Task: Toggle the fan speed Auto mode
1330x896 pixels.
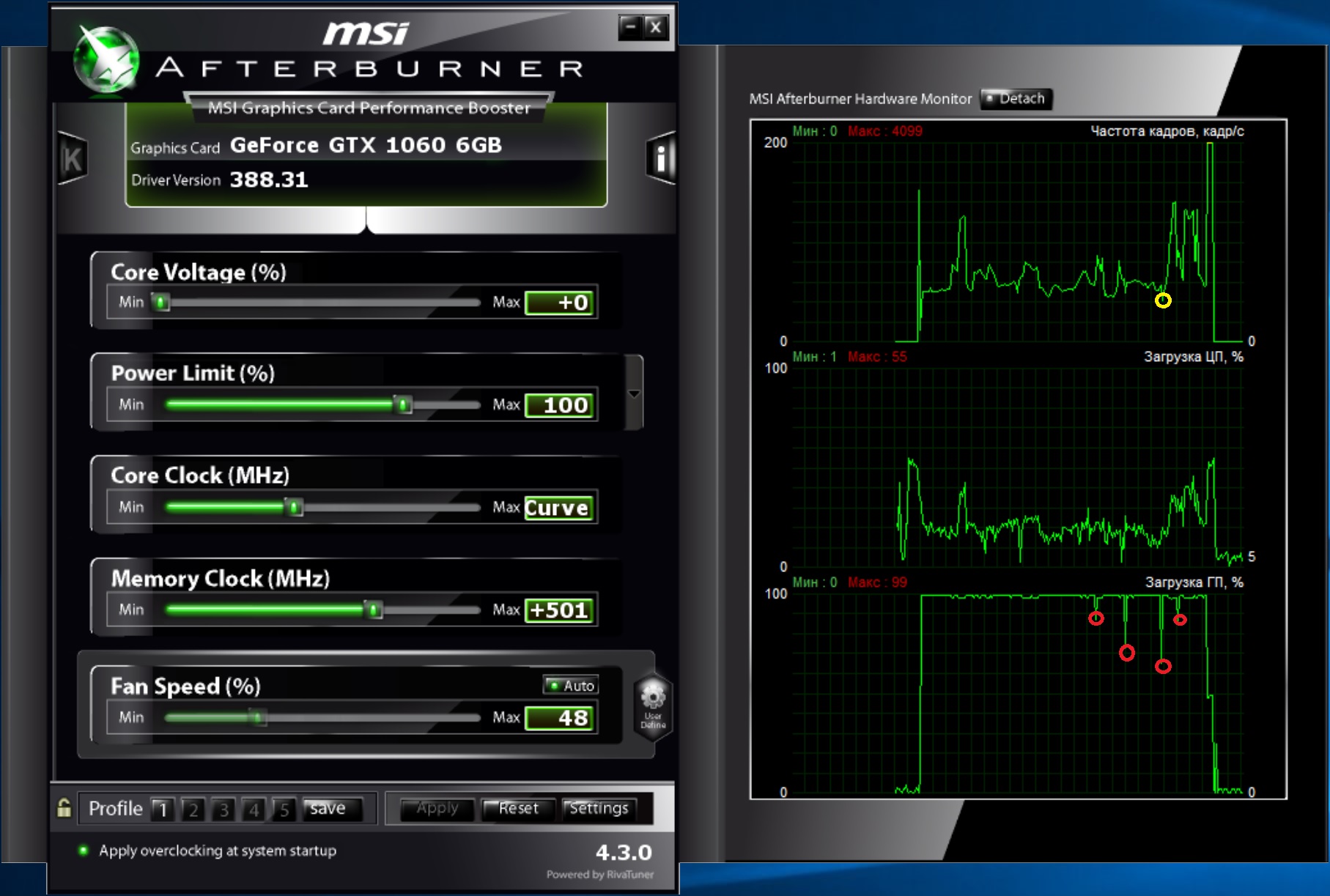Action: click(x=571, y=685)
